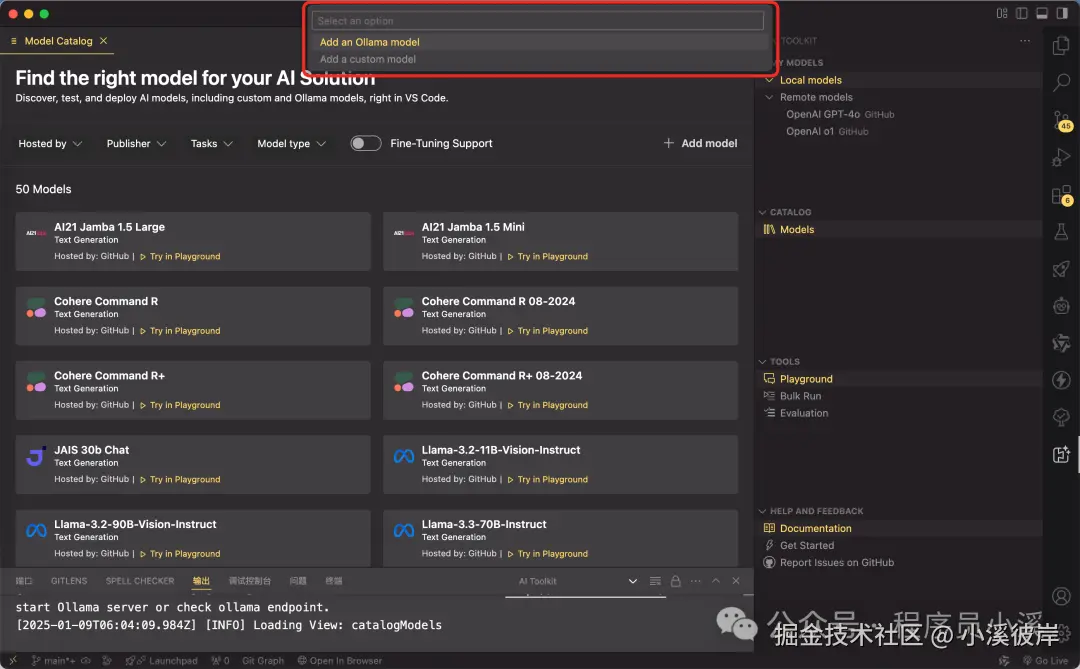
Task: Click the customize layout icon in title bar
Action: [1001, 13]
